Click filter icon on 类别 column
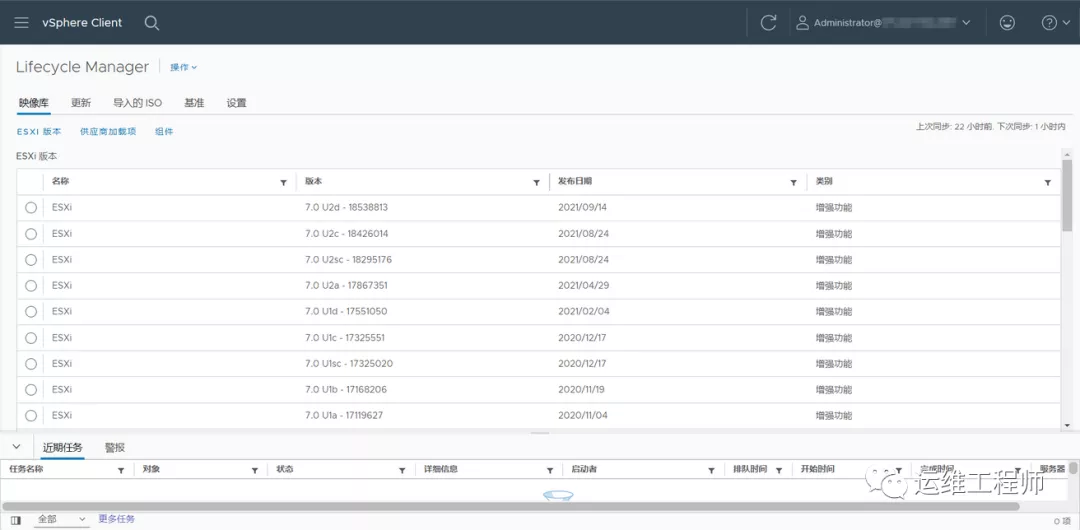The height and width of the screenshot is (530, 1080). point(1047,183)
